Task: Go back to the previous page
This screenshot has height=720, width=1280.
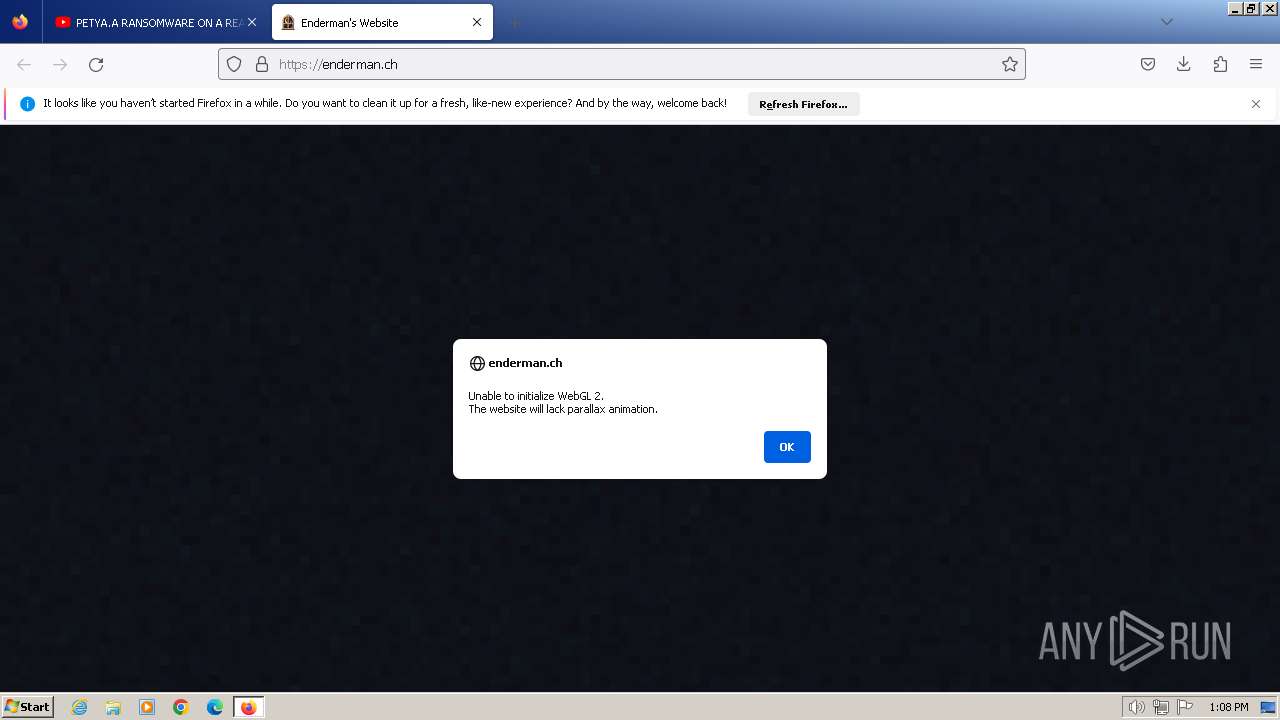Action: tap(24, 64)
